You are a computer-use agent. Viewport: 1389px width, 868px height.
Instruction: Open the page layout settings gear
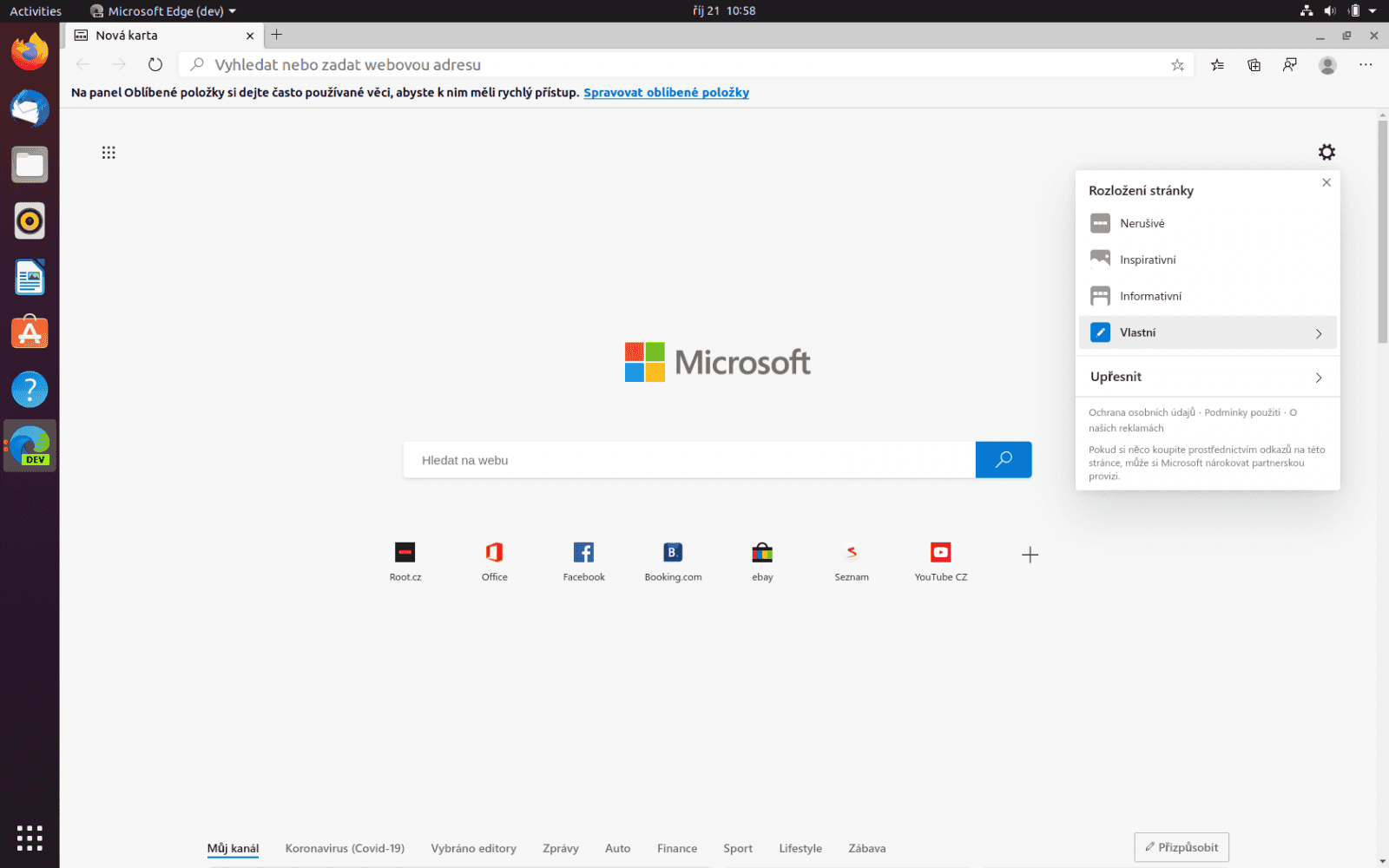[x=1327, y=152]
